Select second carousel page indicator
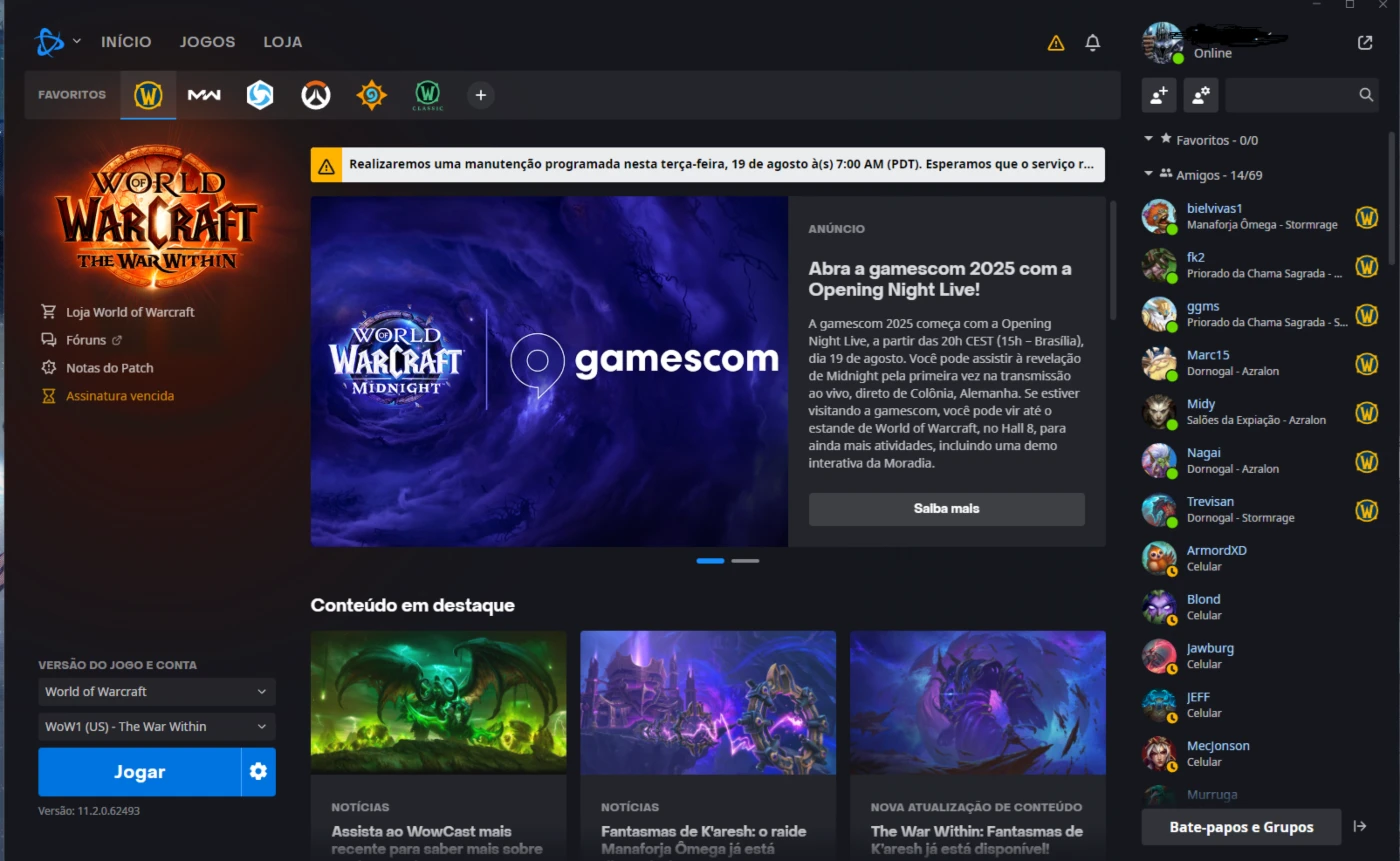This screenshot has height=861, width=1400. [x=745, y=561]
